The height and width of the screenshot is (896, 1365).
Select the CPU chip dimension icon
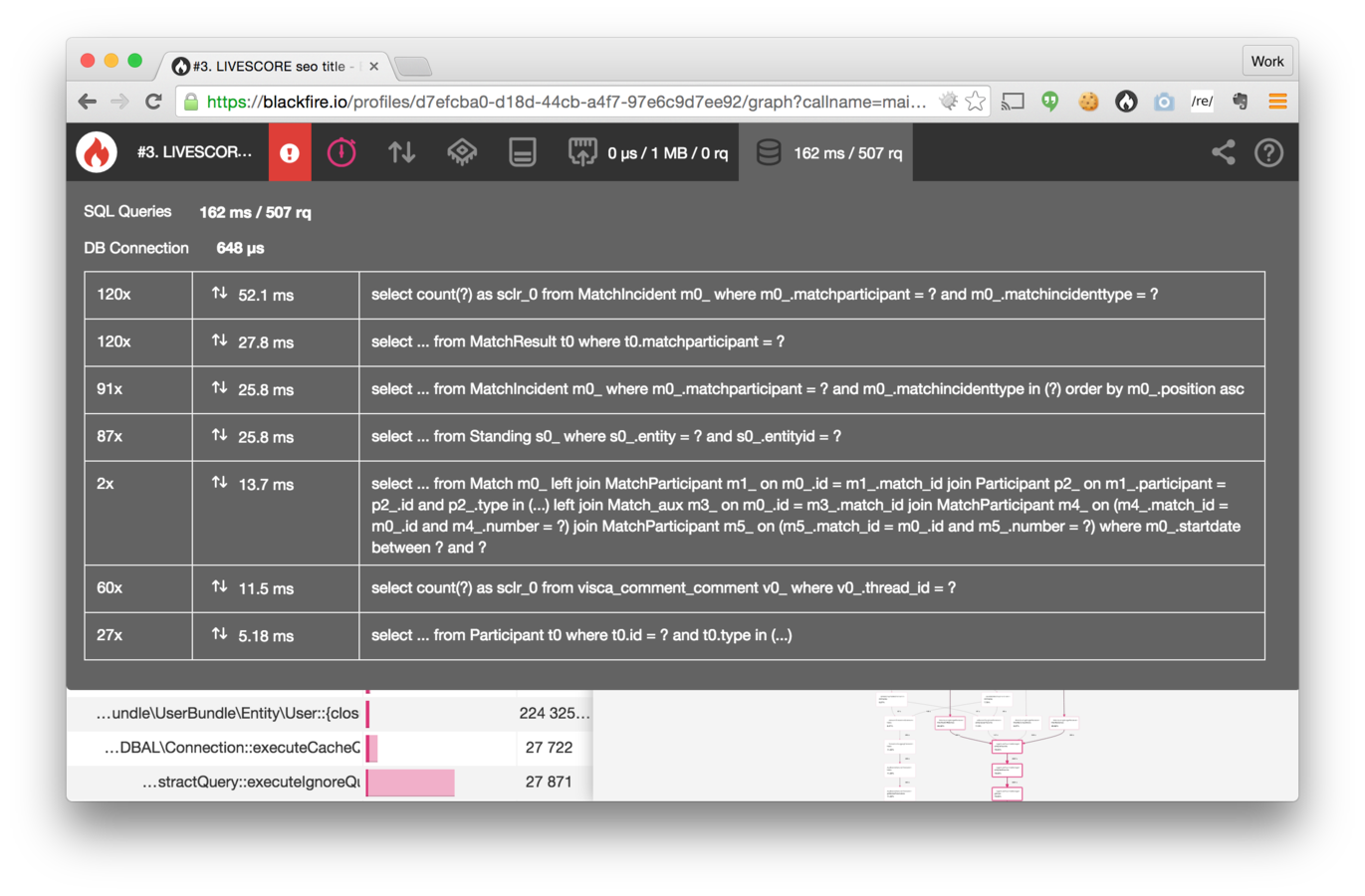(462, 152)
